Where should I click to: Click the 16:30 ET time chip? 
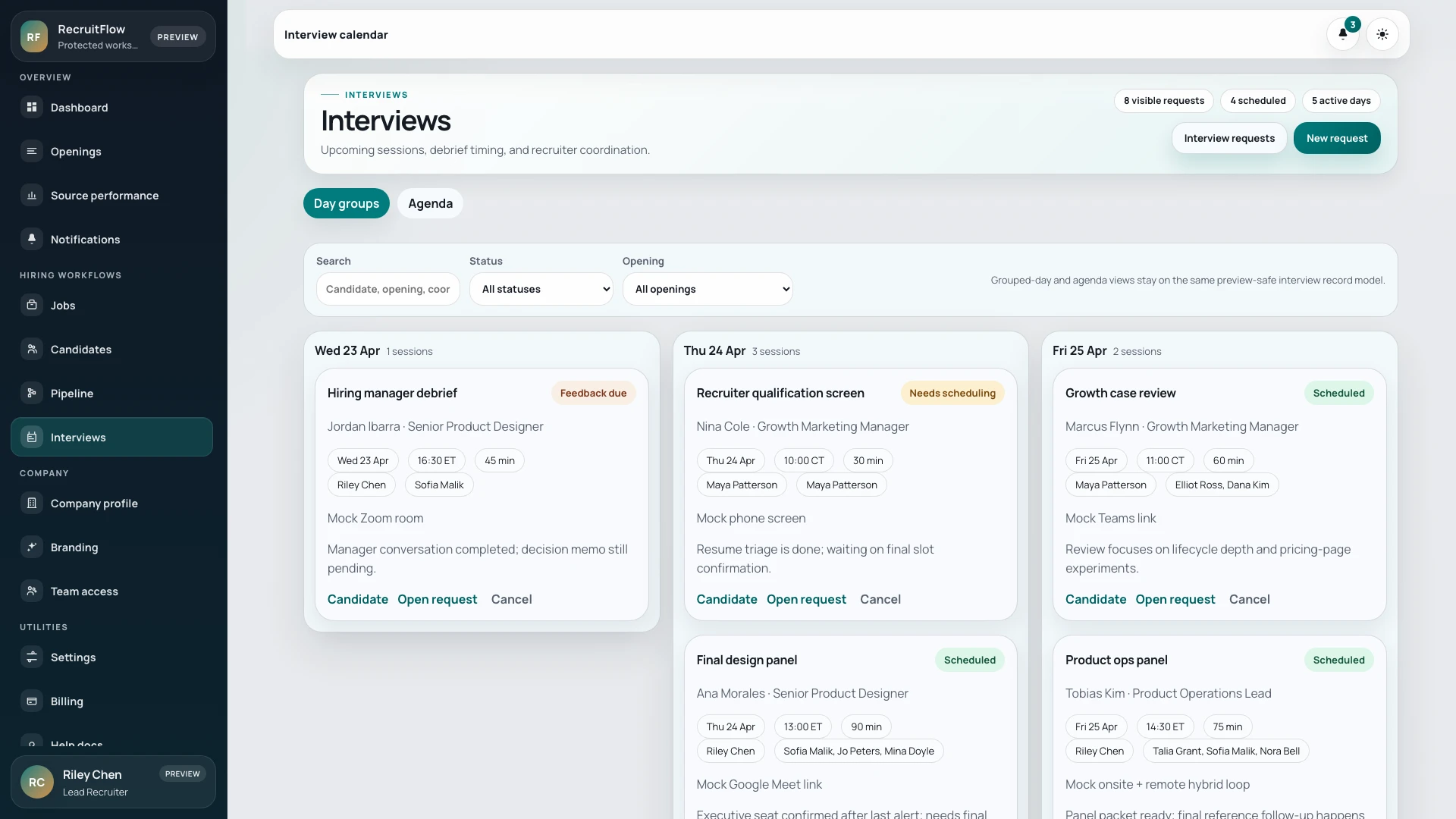437,460
